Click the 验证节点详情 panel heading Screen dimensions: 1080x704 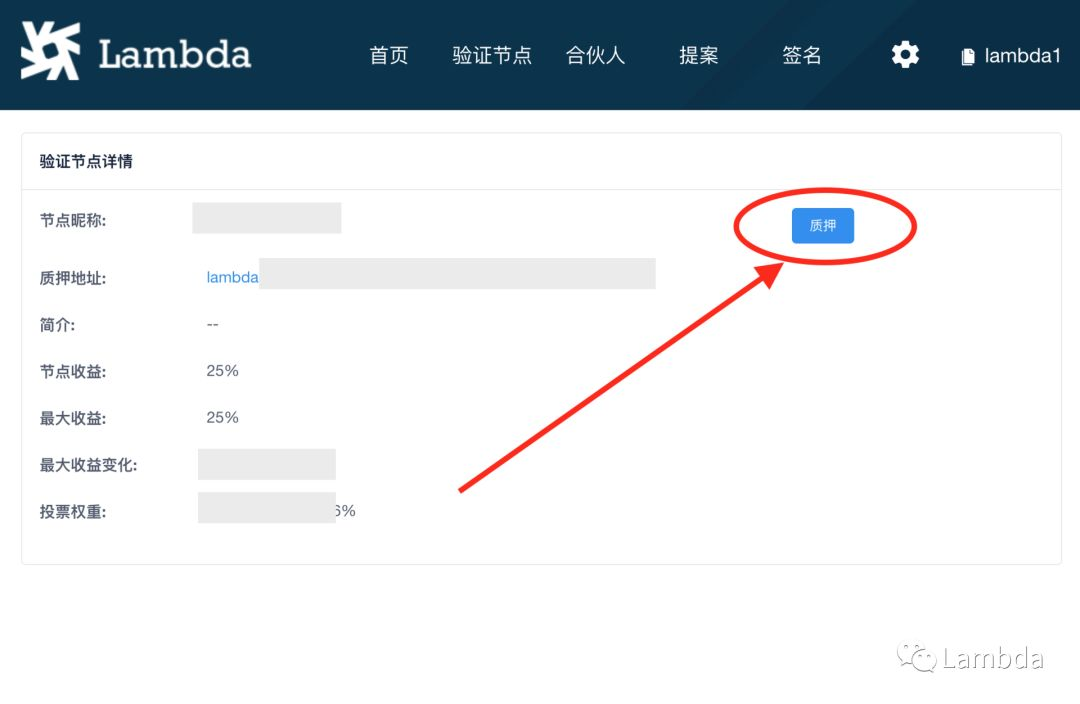click(x=86, y=161)
